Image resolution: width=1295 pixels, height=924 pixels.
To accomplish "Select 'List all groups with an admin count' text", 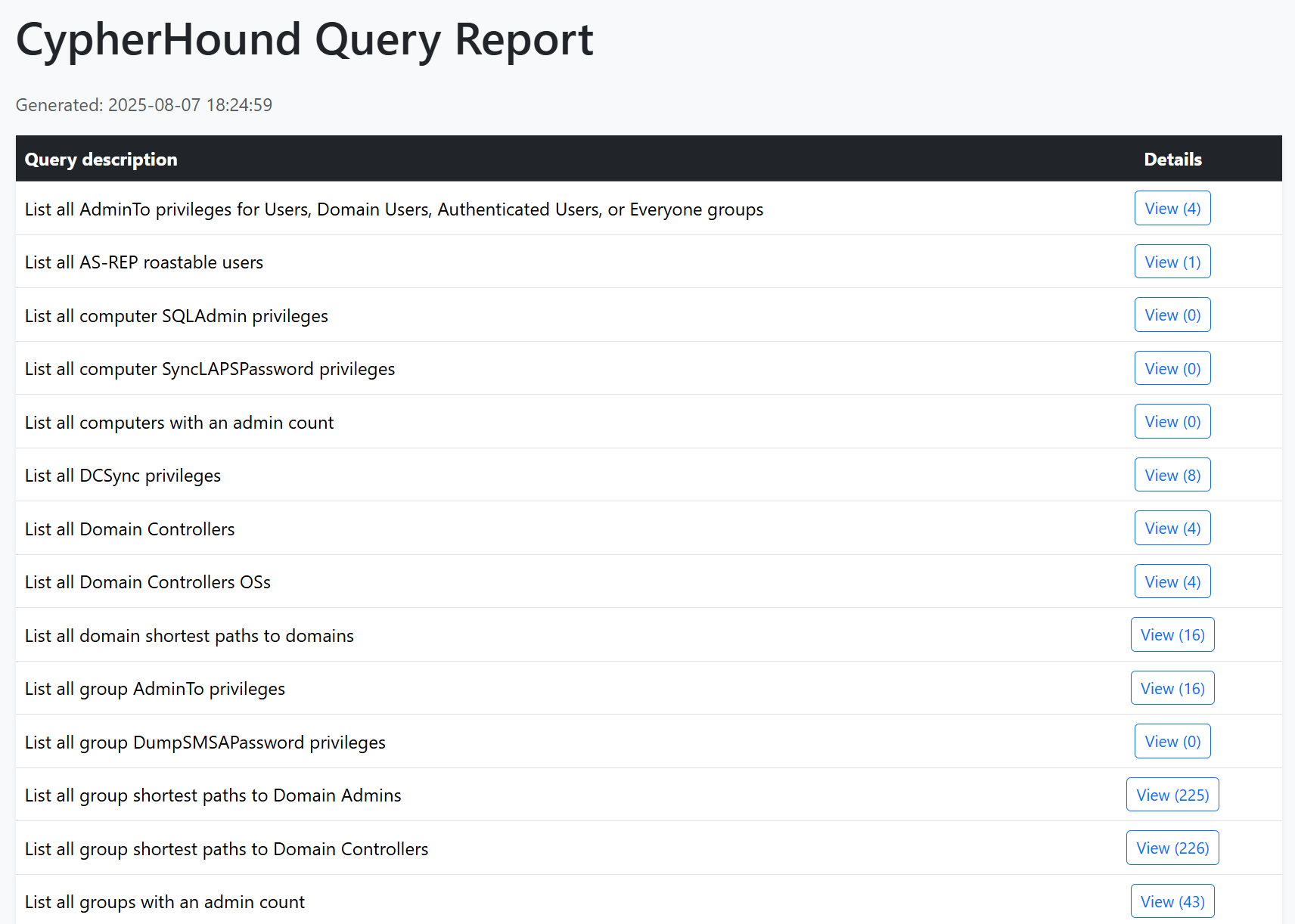I will pyautogui.click(x=165, y=902).
